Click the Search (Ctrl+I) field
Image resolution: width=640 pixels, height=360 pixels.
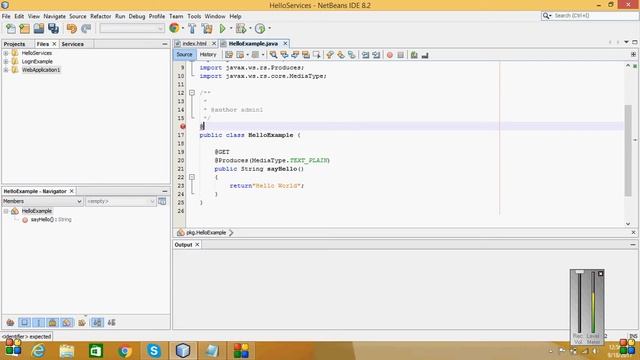(590, 16)
